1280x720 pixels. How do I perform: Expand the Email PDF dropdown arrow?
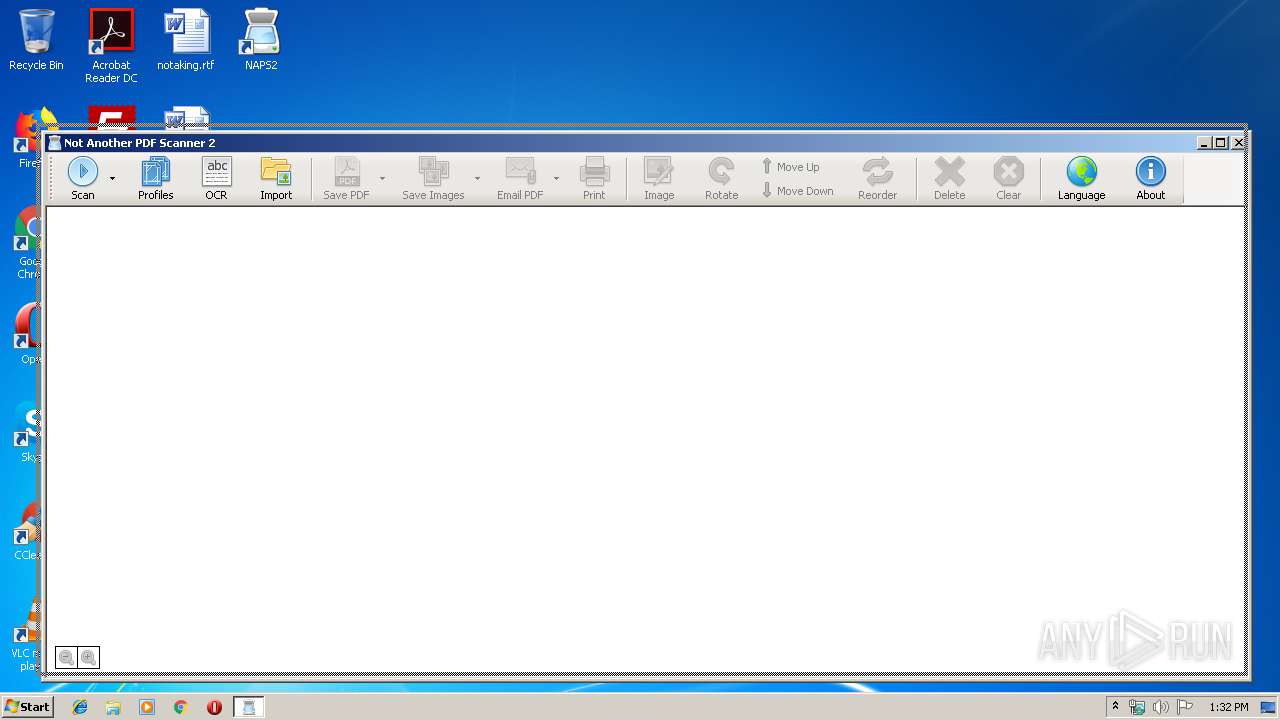pos(556,179)
